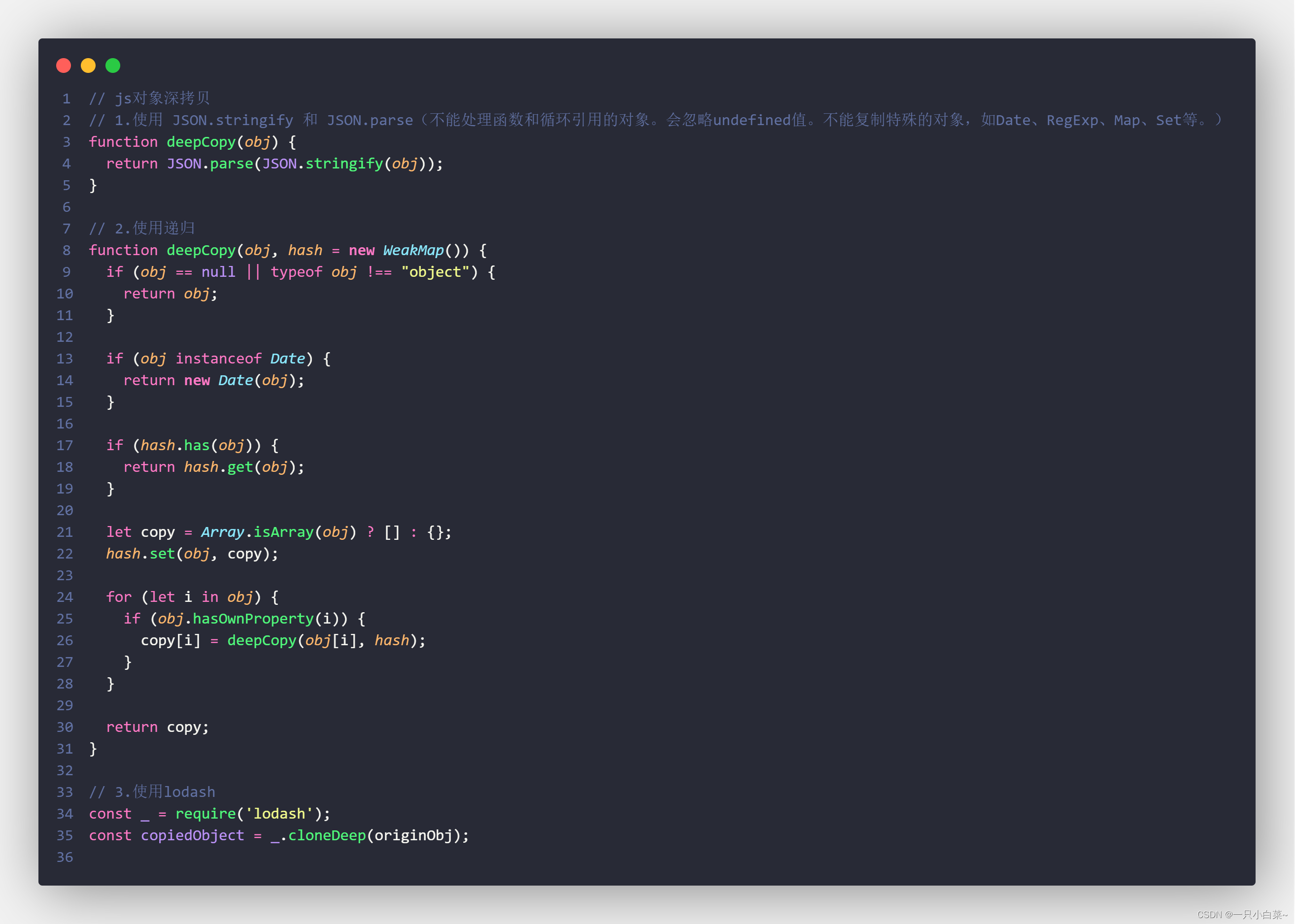Click "copiedObject" on line 35
Viewport: 1295px width, 924px height.
click(x=192, y=835)
